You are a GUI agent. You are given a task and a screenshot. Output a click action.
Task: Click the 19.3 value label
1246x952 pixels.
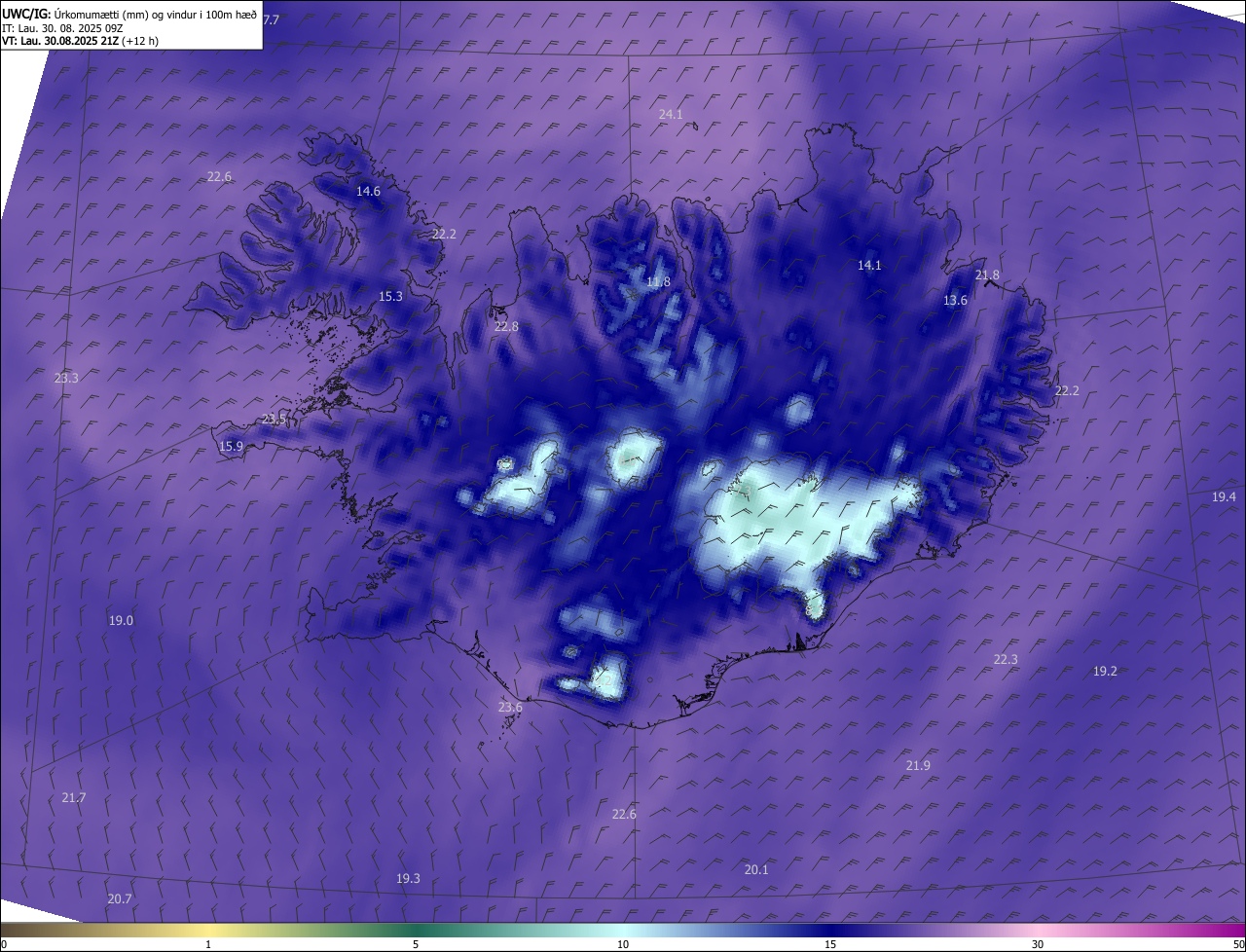pos(408,879)
